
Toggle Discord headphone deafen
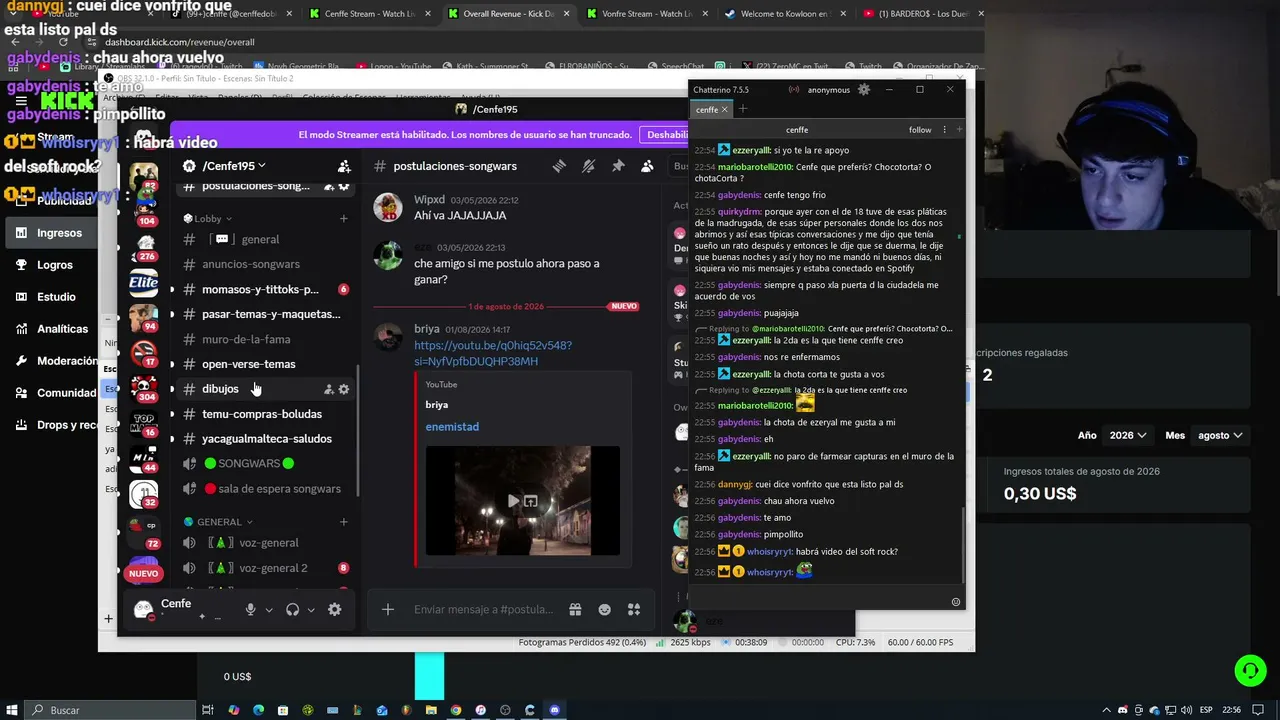pyautogui.click(x=292, y=610)
